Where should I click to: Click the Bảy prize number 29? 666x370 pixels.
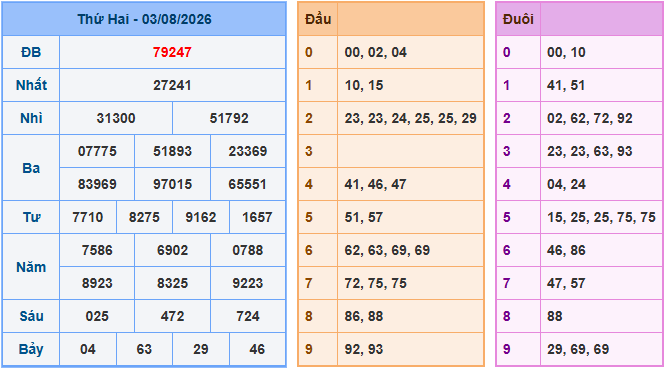[x=201, y=349]
